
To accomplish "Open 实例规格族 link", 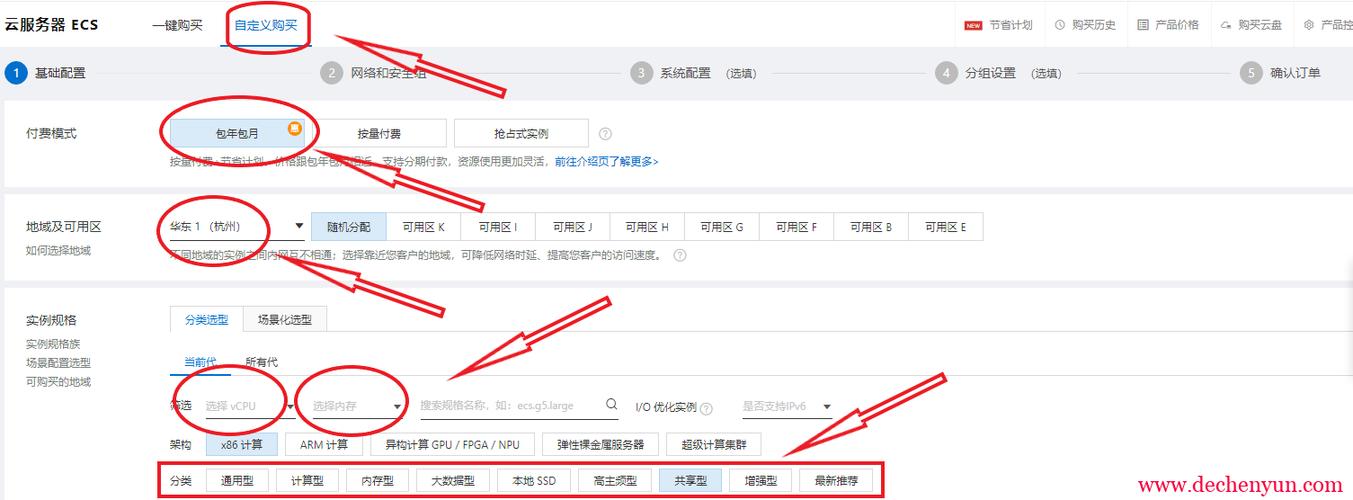I will [x=53, y=344].
